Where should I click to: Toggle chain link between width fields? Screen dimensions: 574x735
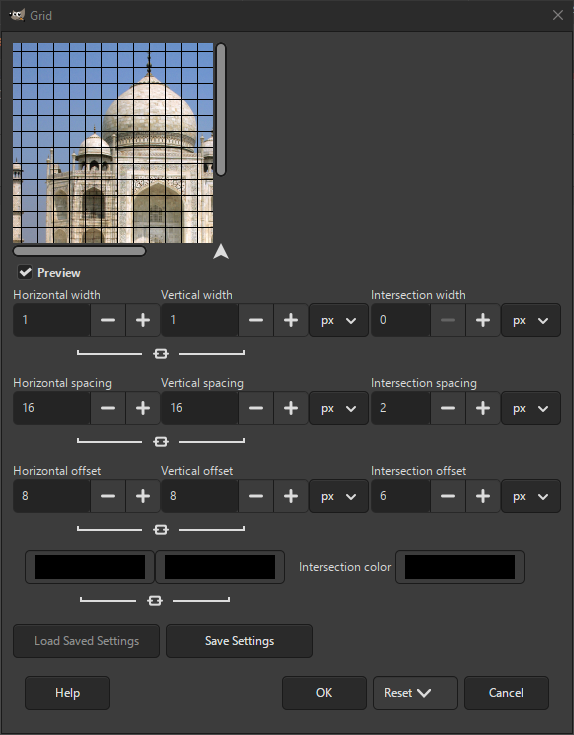161,353
